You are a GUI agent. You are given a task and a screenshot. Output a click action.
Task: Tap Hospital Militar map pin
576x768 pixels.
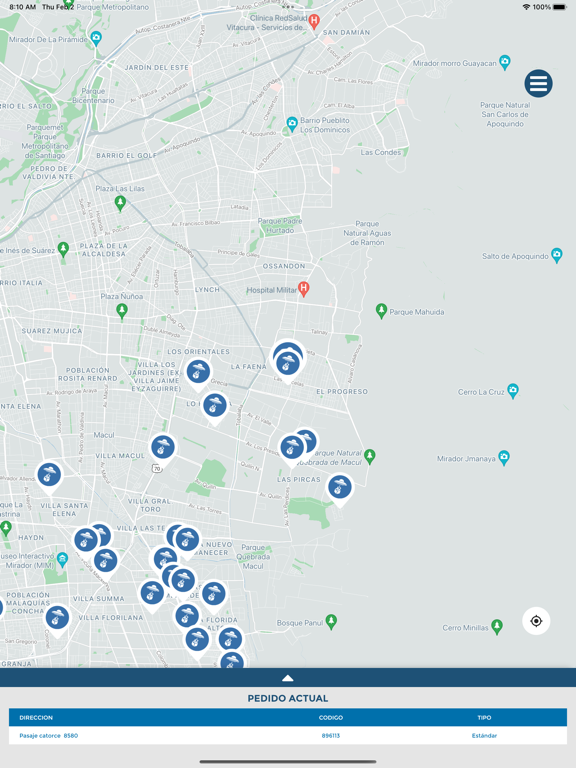click(x=304, y=289)
